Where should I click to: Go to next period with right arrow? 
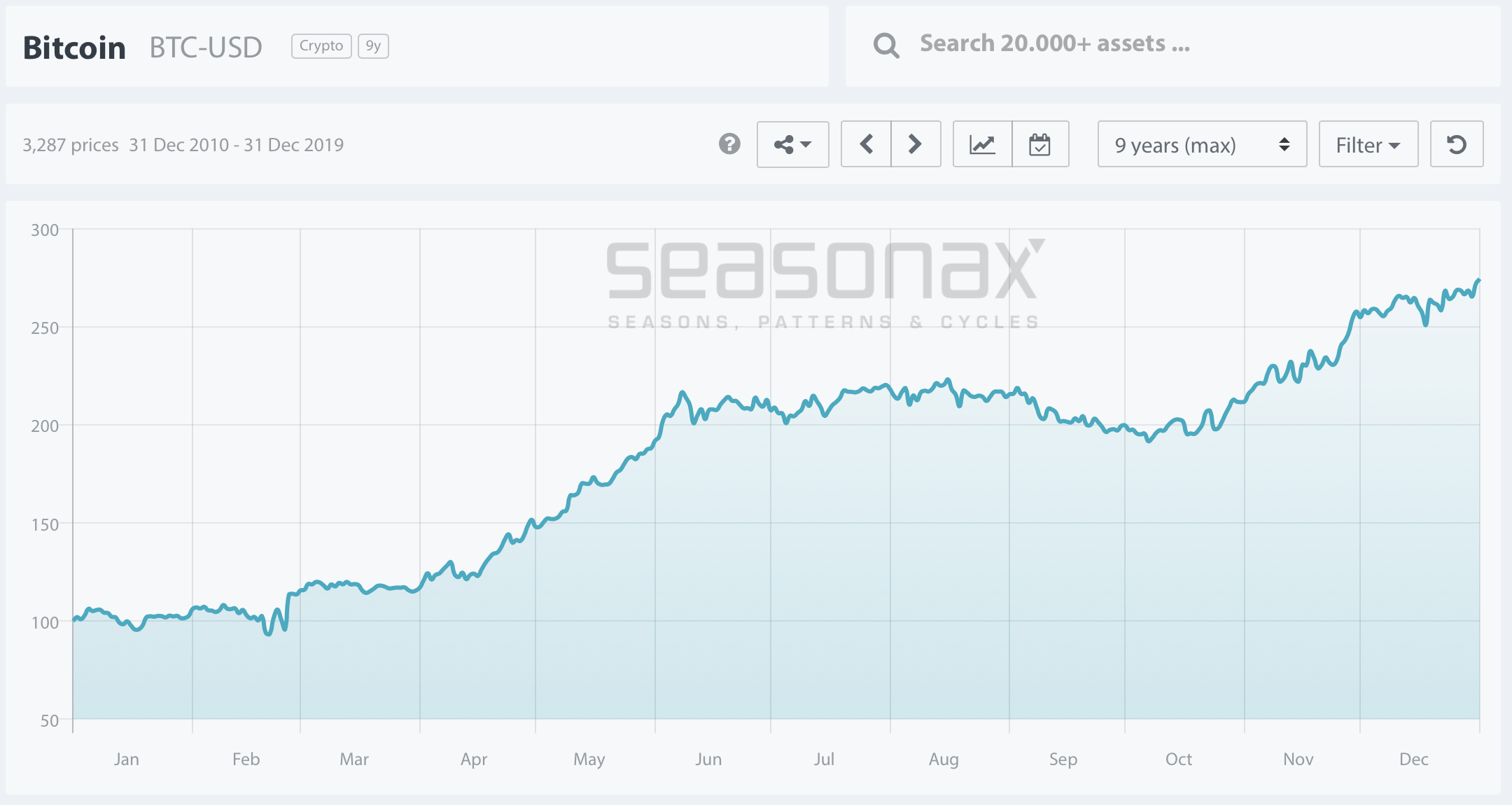tap(915, 145)
